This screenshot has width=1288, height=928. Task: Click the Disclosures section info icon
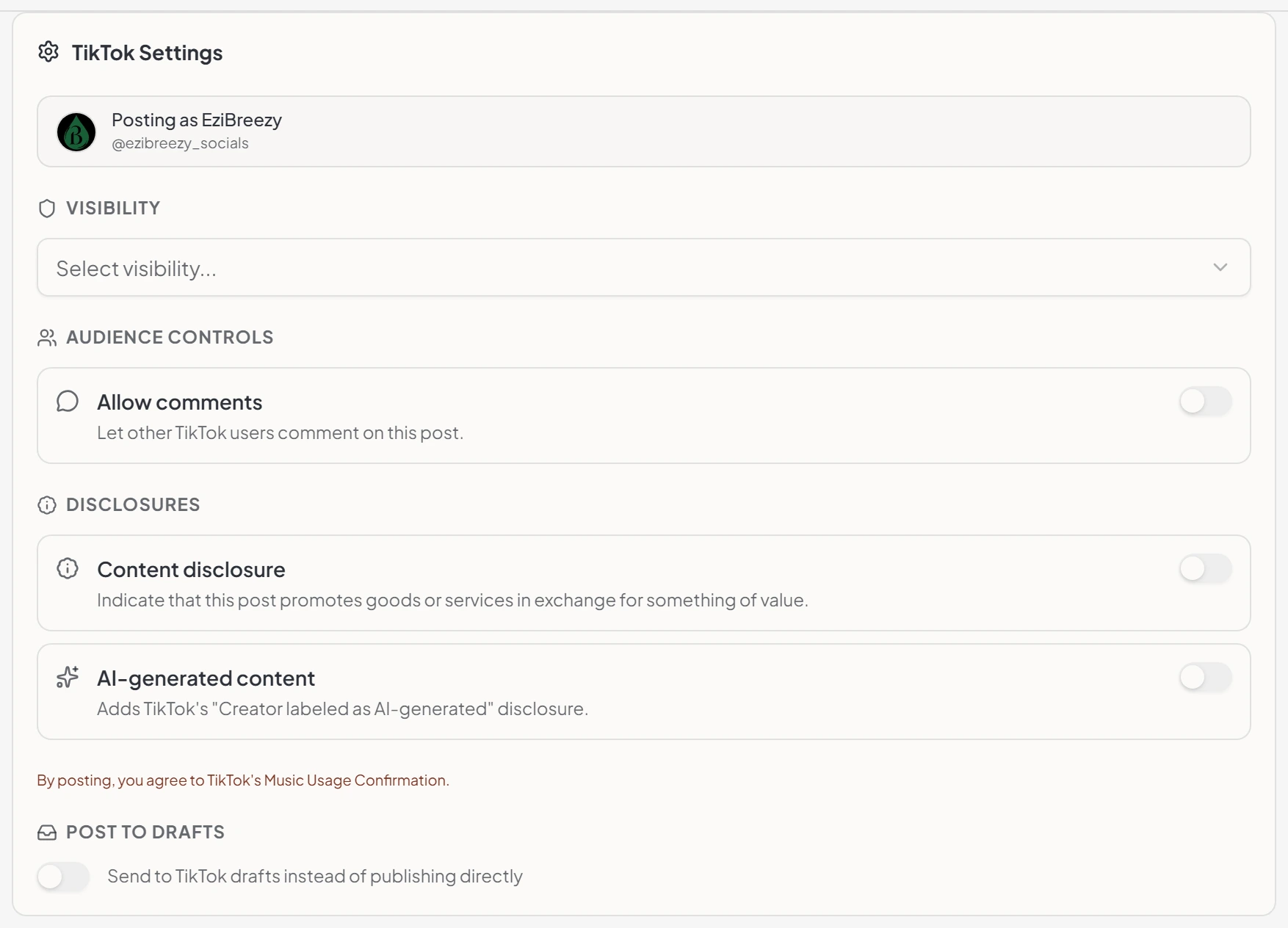47,505
